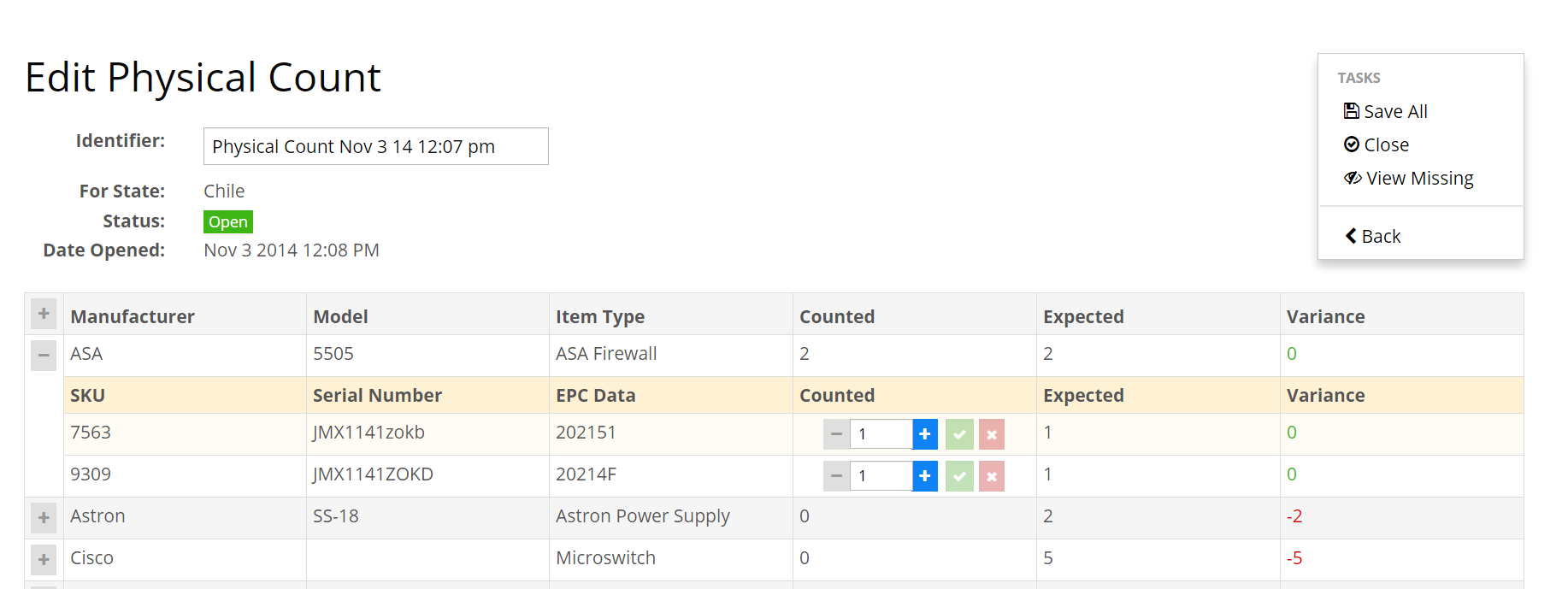1568x589 pixels.
Task: Click green check for SKU 9309 row
Action: [959, 476]
